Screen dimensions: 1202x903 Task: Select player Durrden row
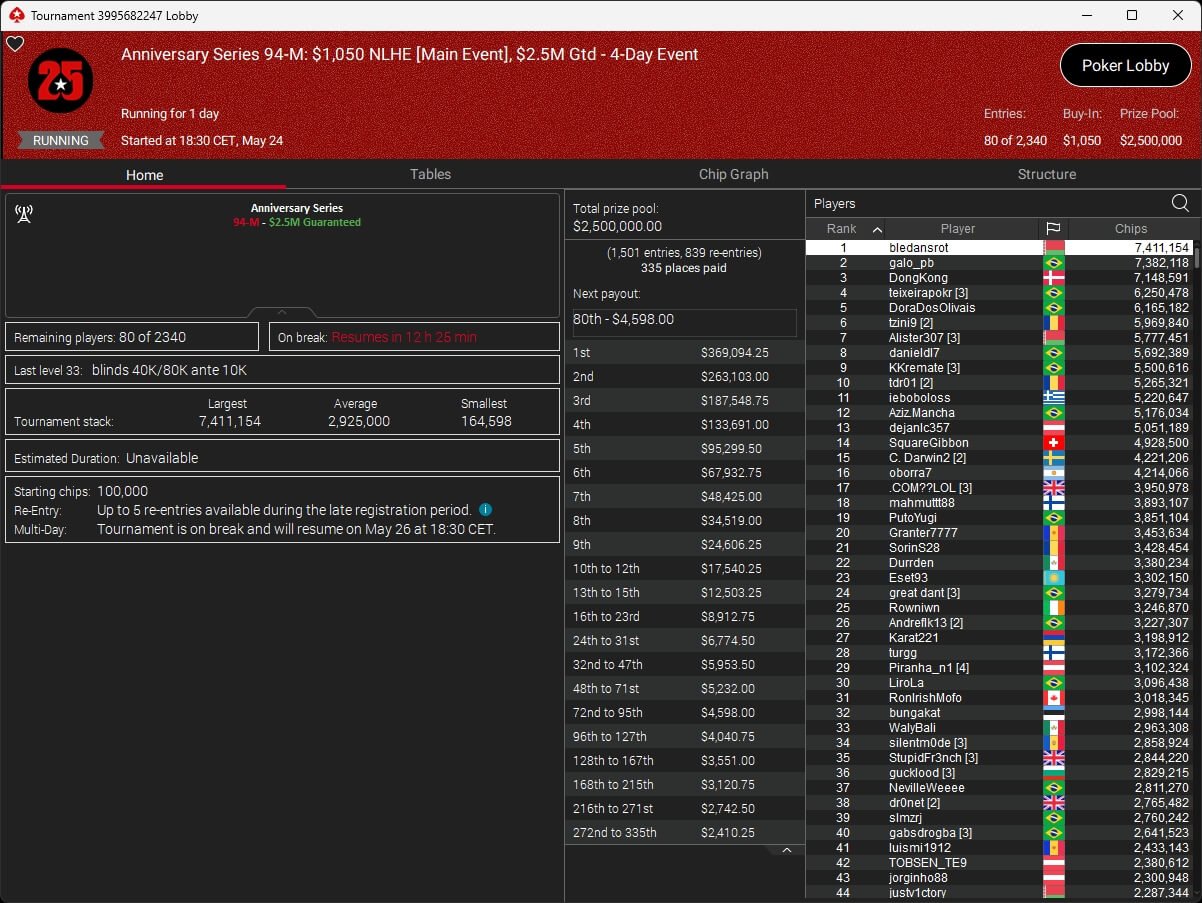[998, 562]
